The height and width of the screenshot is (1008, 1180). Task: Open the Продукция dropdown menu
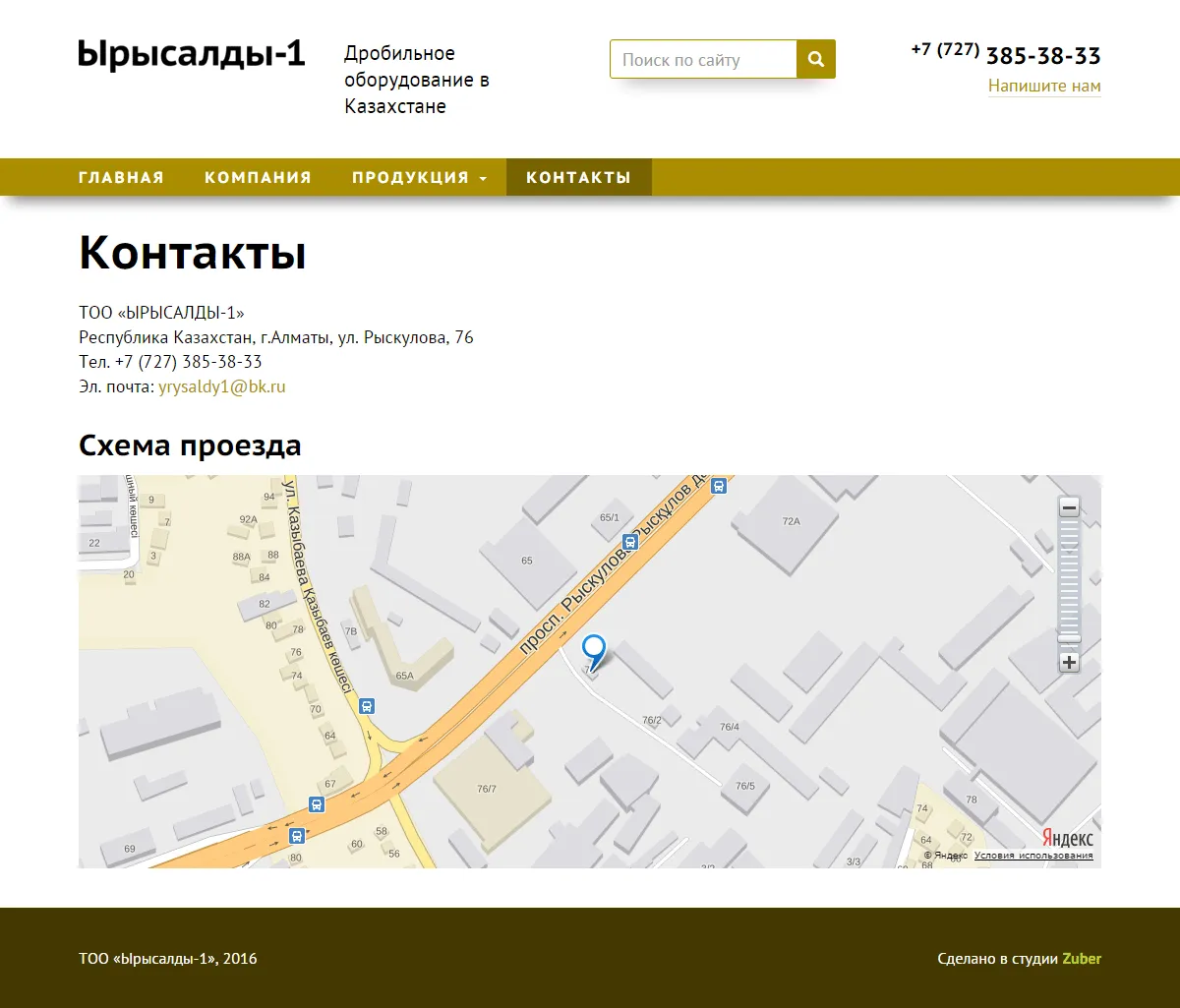(420, 177)
